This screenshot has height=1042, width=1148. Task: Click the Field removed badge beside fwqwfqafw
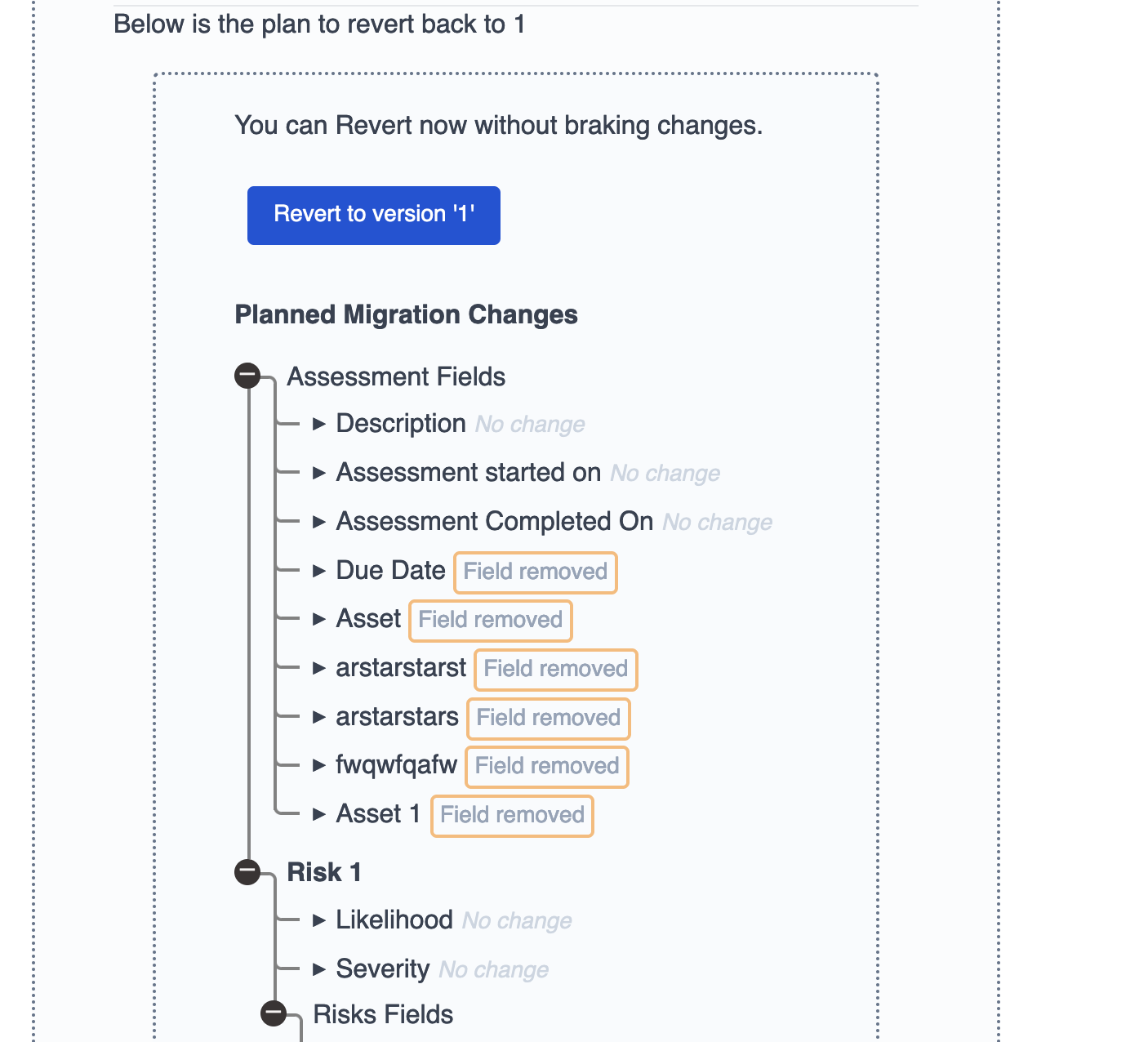(x=546, y=766)
